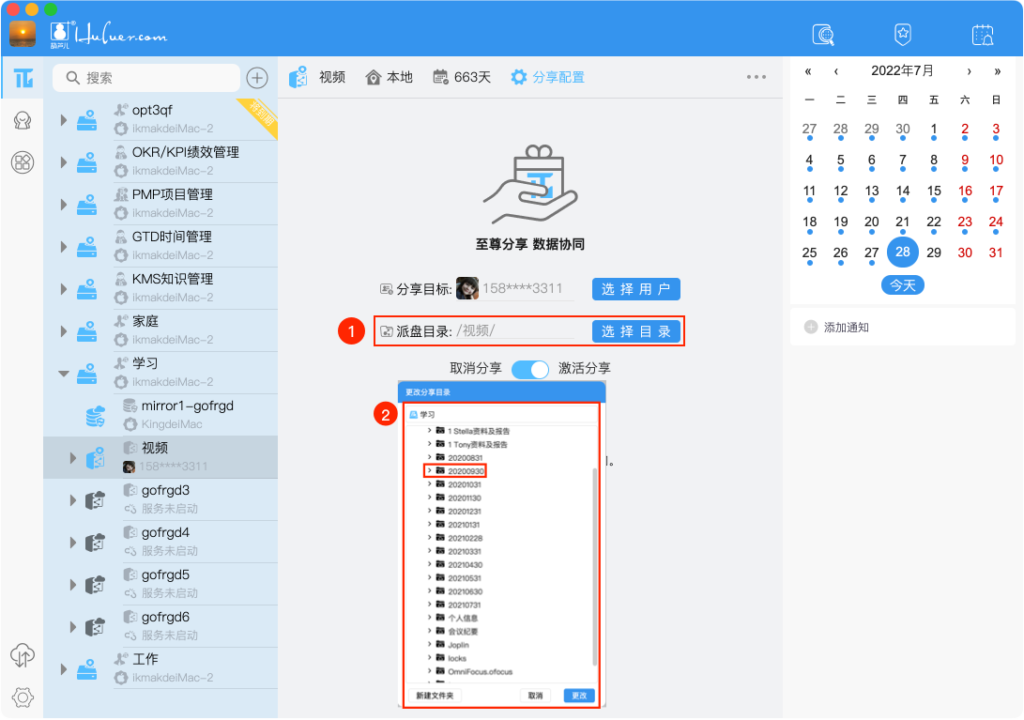Click the folder icon of Joplin in the dialog

(441, 644)
